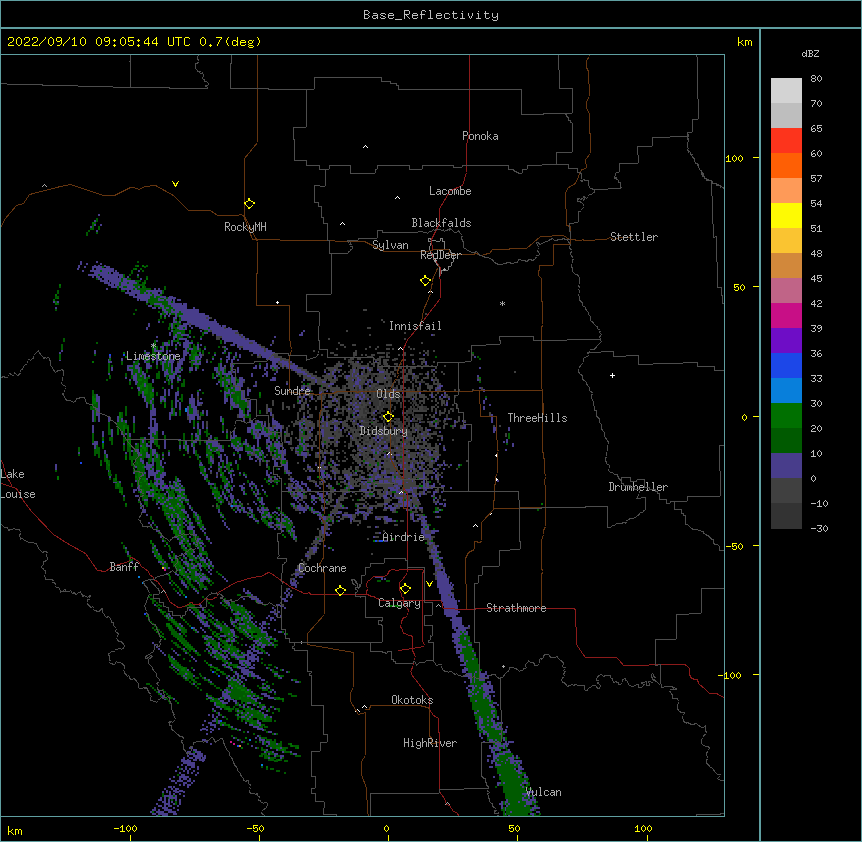
Task: Click the Olds town label
Action: pos(388,394)
